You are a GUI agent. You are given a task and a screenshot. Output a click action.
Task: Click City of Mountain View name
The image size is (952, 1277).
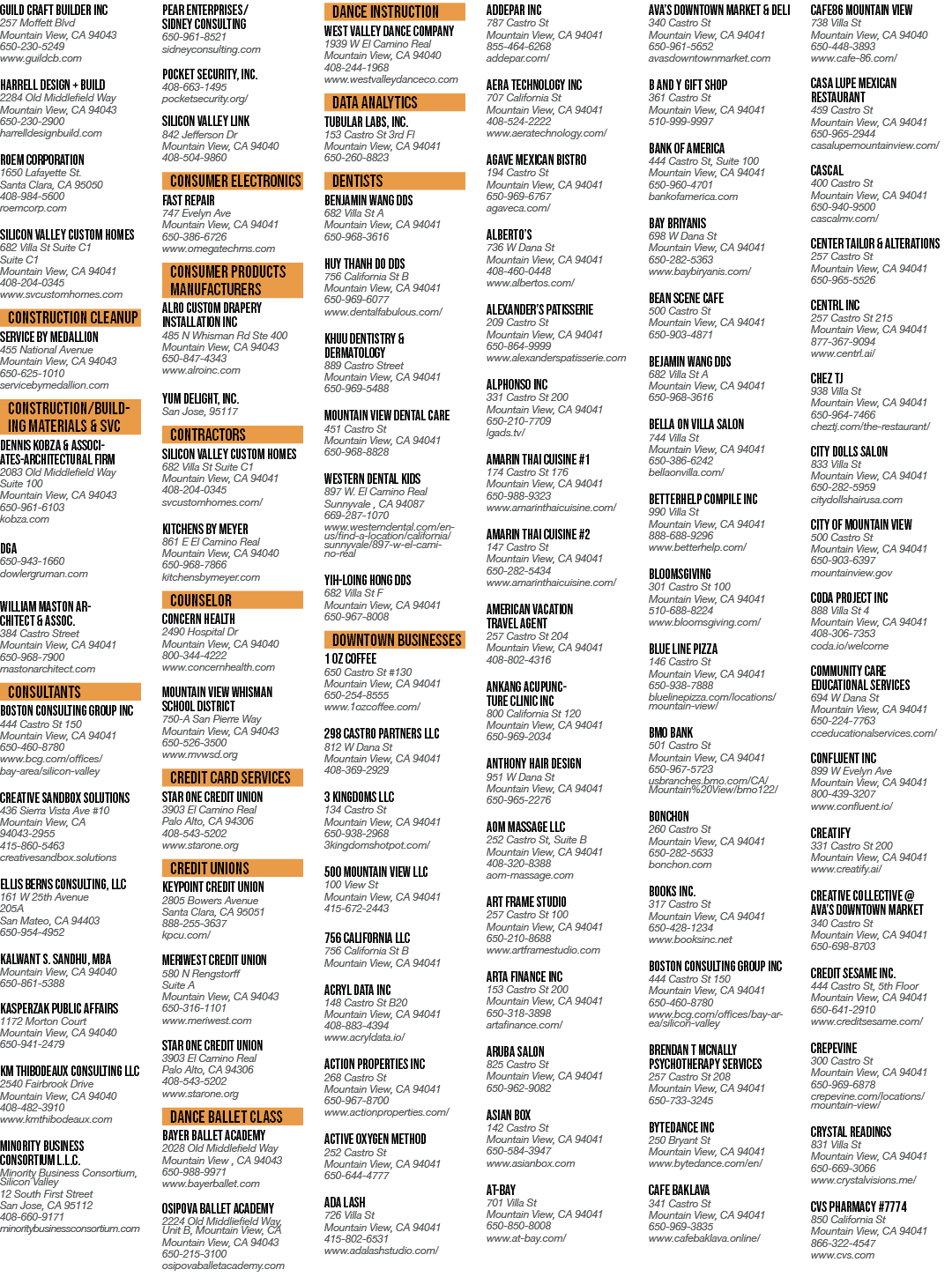(x=861, y=524)
